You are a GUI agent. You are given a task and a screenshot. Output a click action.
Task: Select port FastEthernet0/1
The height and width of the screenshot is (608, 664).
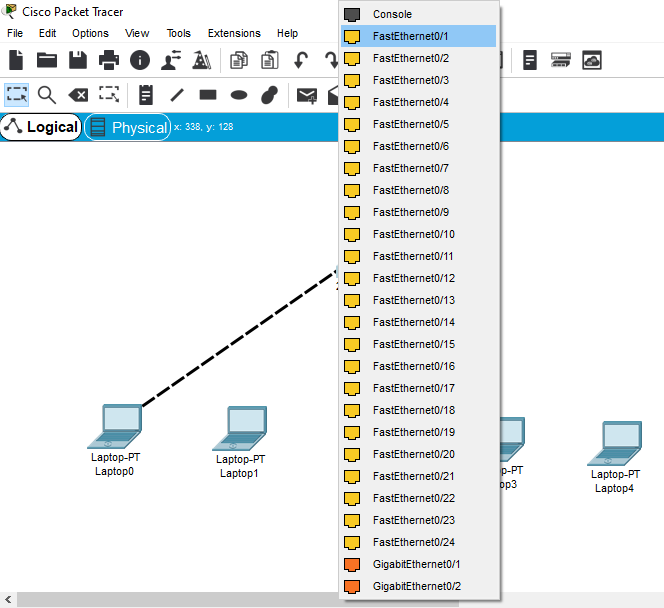418,36
